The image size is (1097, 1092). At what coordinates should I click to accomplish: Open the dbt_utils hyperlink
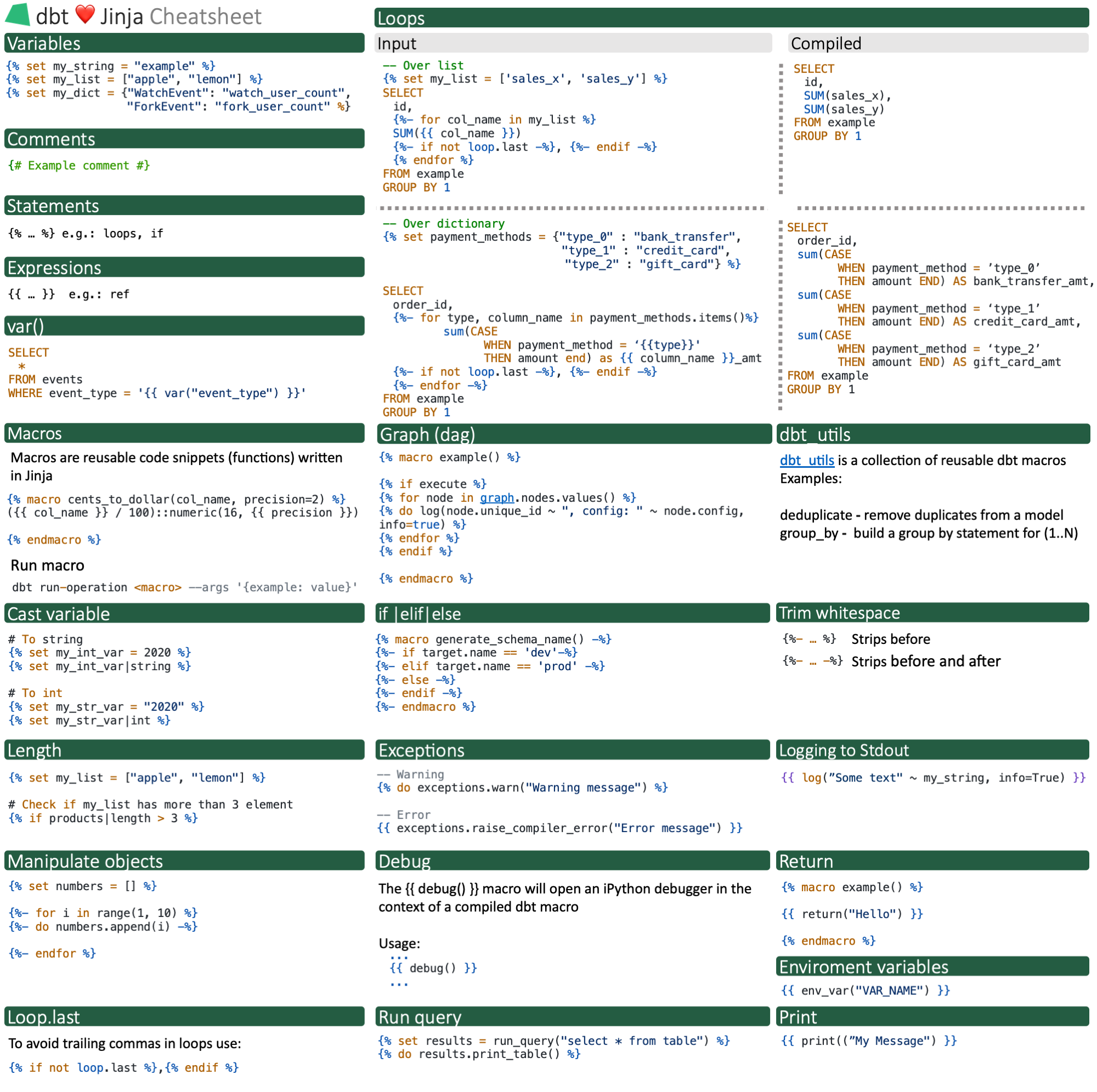806,461
